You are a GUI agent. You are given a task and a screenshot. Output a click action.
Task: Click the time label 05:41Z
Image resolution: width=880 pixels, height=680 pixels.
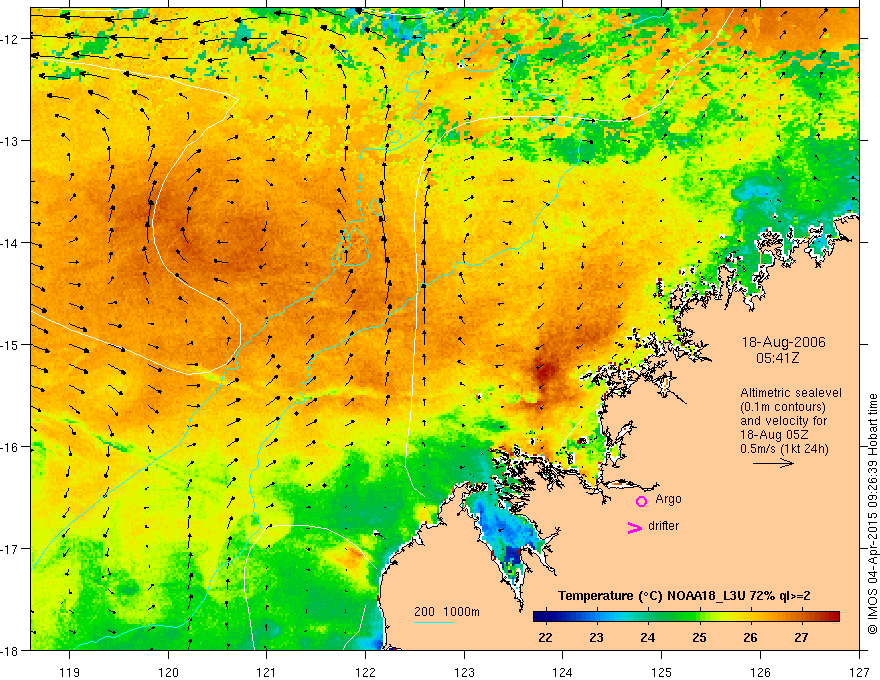click(x=777, y=357)
